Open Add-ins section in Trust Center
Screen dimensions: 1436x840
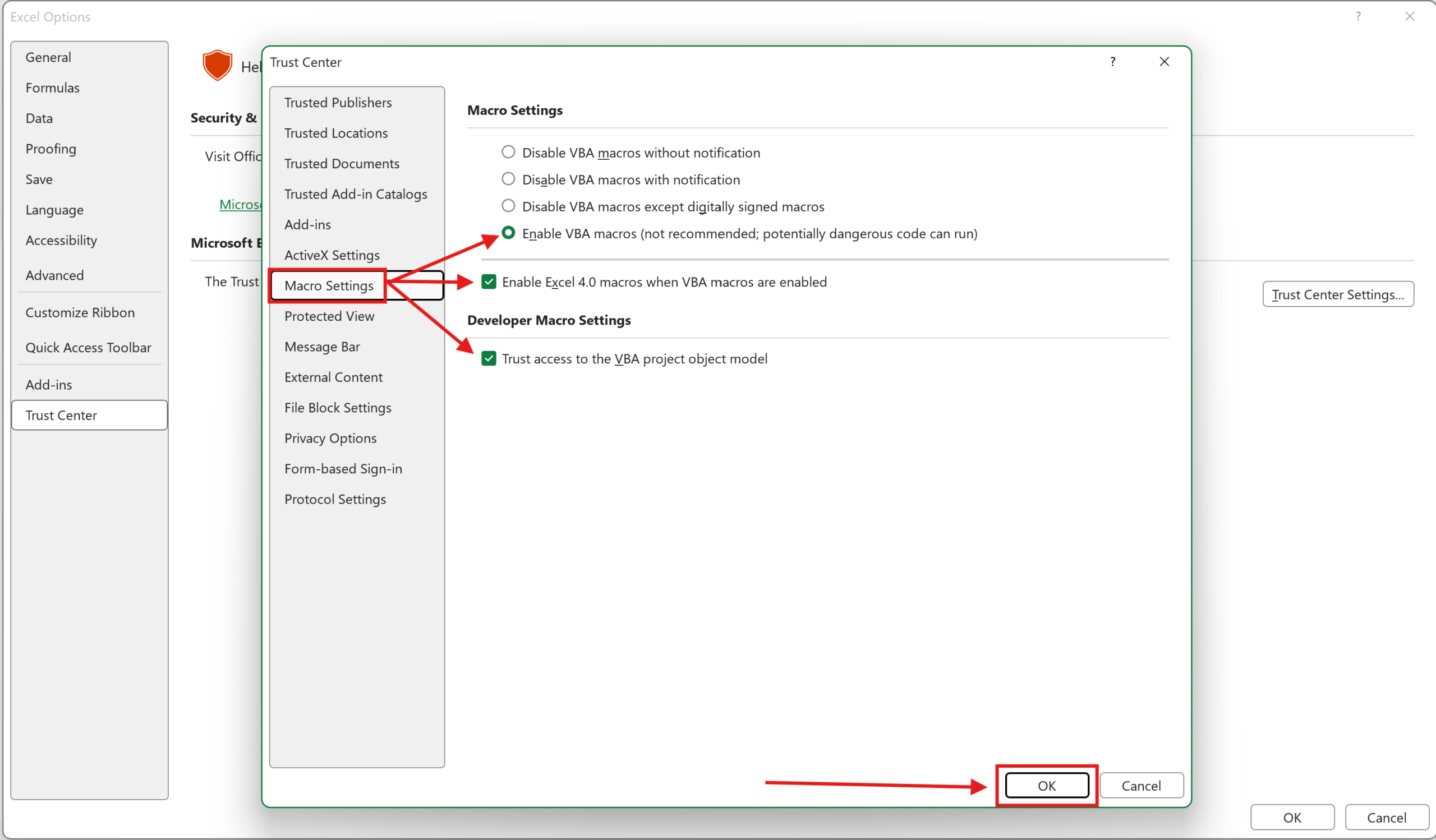[x=357, y=224]
